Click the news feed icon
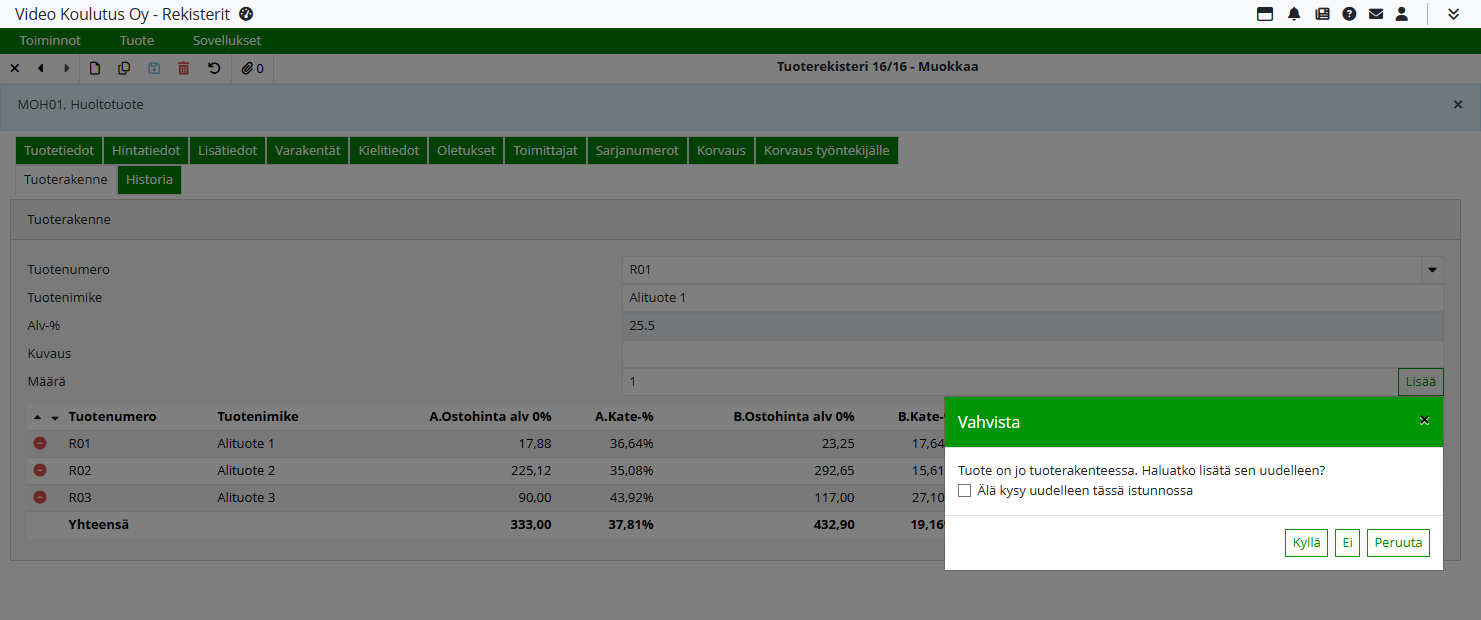The height and width of the screenshot is (620, 1481). click(x=1322, y=14)
